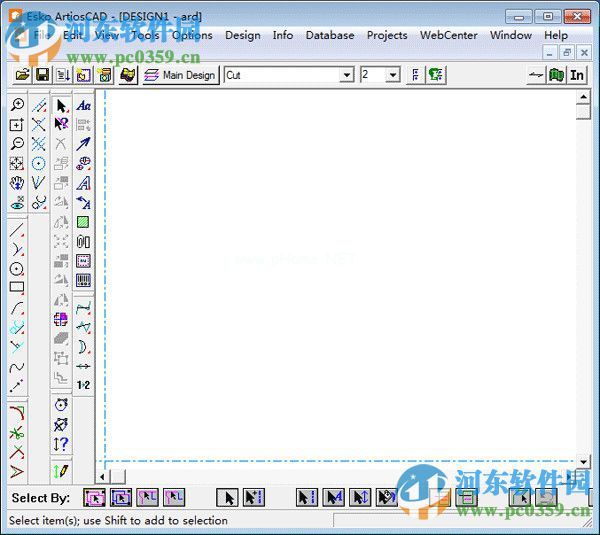Screen dimensions: 600x535
Task: Select the wavy Bezier curve tool
Action: 16,367
